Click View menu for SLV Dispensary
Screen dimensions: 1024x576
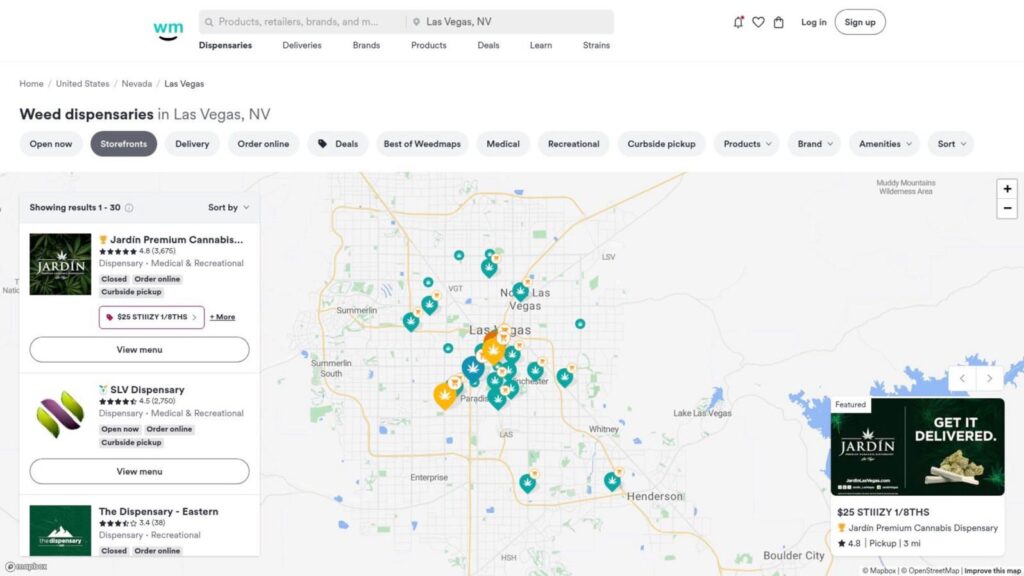pyautogui.click(x=139, y=471)
